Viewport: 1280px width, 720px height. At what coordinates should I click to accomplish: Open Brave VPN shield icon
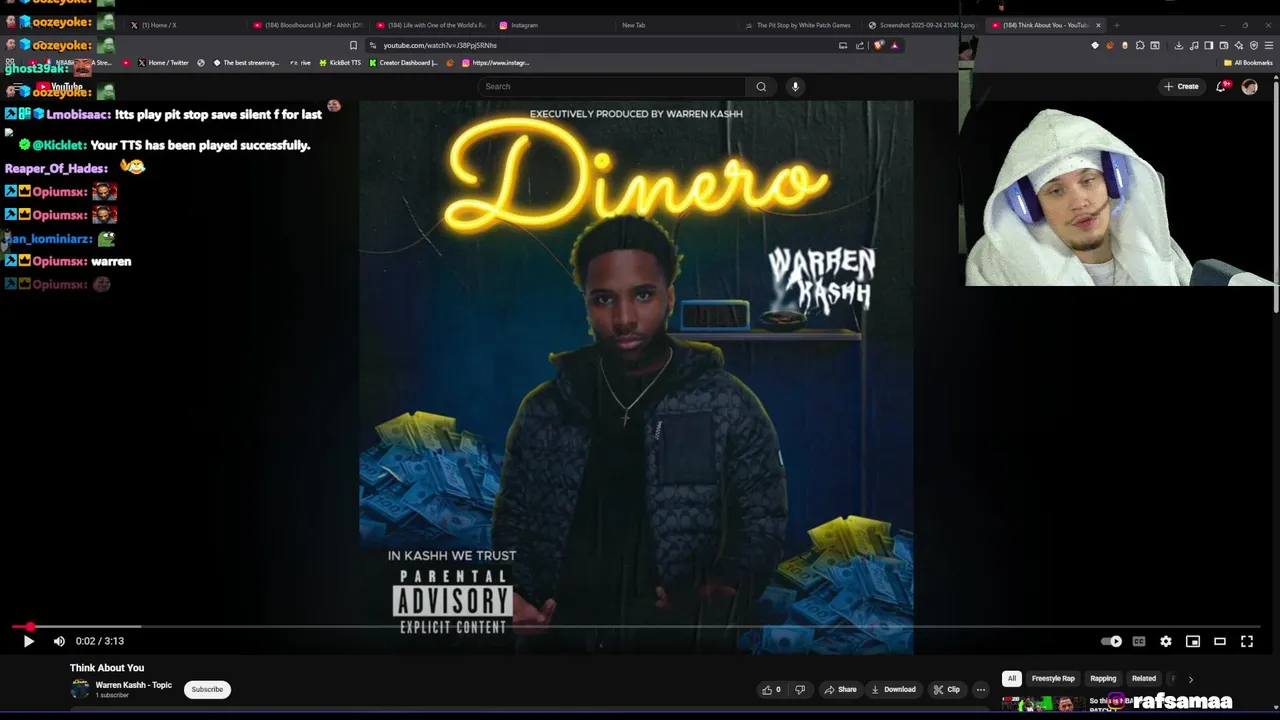click(1254, 45)
